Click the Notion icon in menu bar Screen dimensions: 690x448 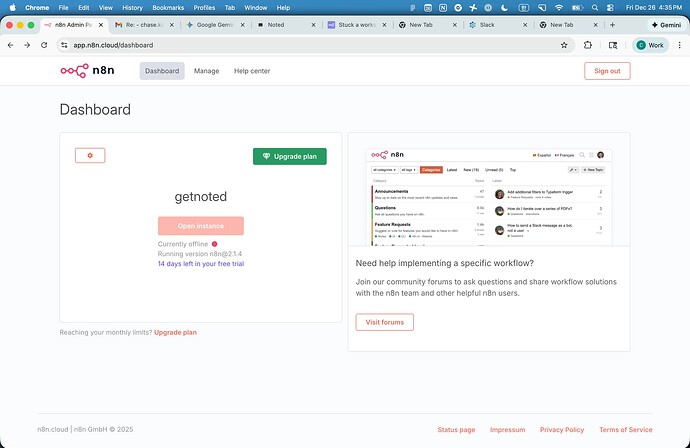[443, 7]
